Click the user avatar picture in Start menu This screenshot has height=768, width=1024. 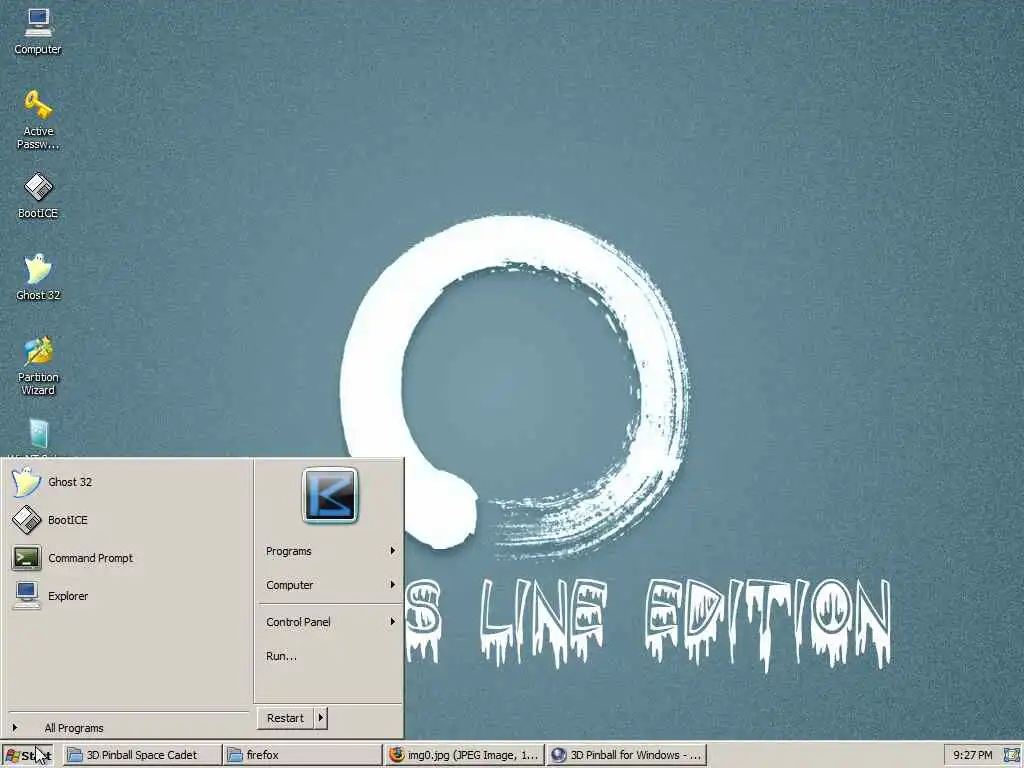point(330,495)
